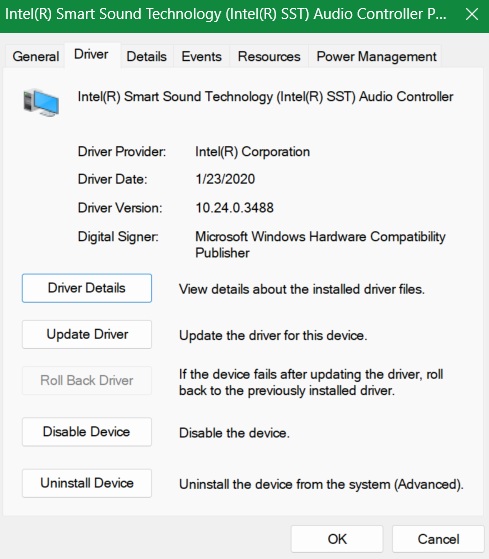Image resolution: width=489 pixels, height=559 pixels.
Task: Click the 'View details about the installed driver files' text
Action: point(302,289)
